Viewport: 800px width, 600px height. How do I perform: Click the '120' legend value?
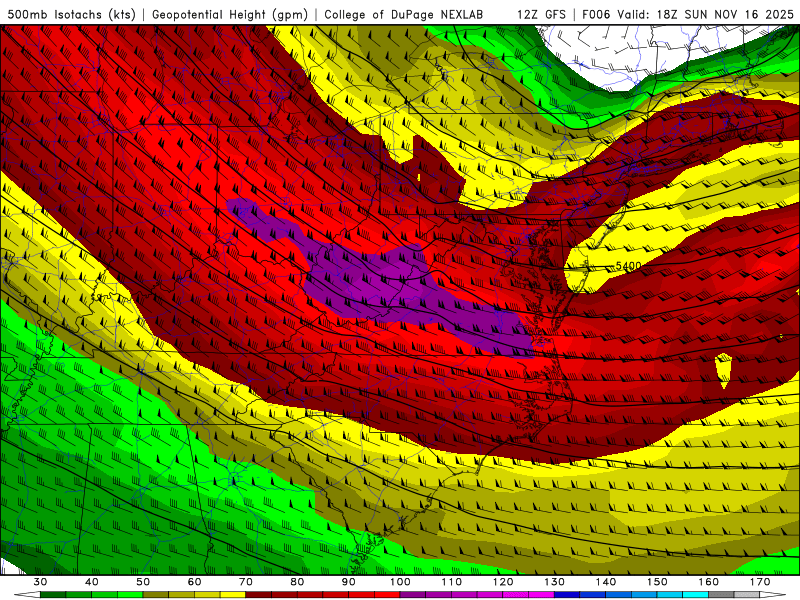coord(503,582)
